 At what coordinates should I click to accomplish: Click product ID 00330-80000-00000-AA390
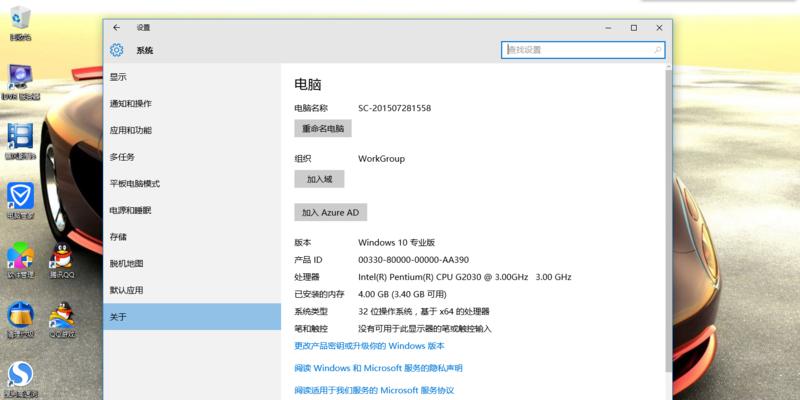coord(413,260)
